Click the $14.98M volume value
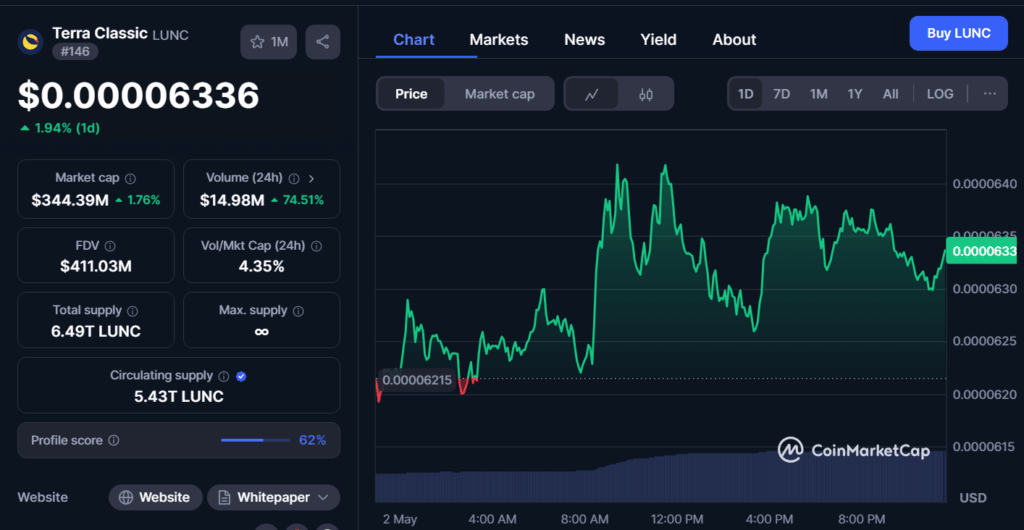Viewport: 1024px width, 530px height. [232, 200]
